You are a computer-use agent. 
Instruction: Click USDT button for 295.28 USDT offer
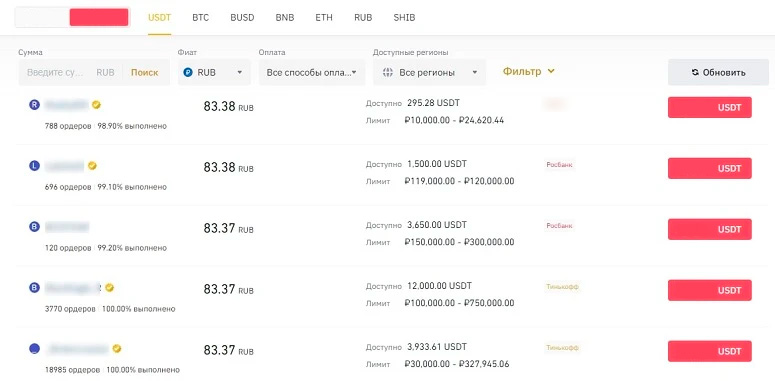tap(710, 107)
